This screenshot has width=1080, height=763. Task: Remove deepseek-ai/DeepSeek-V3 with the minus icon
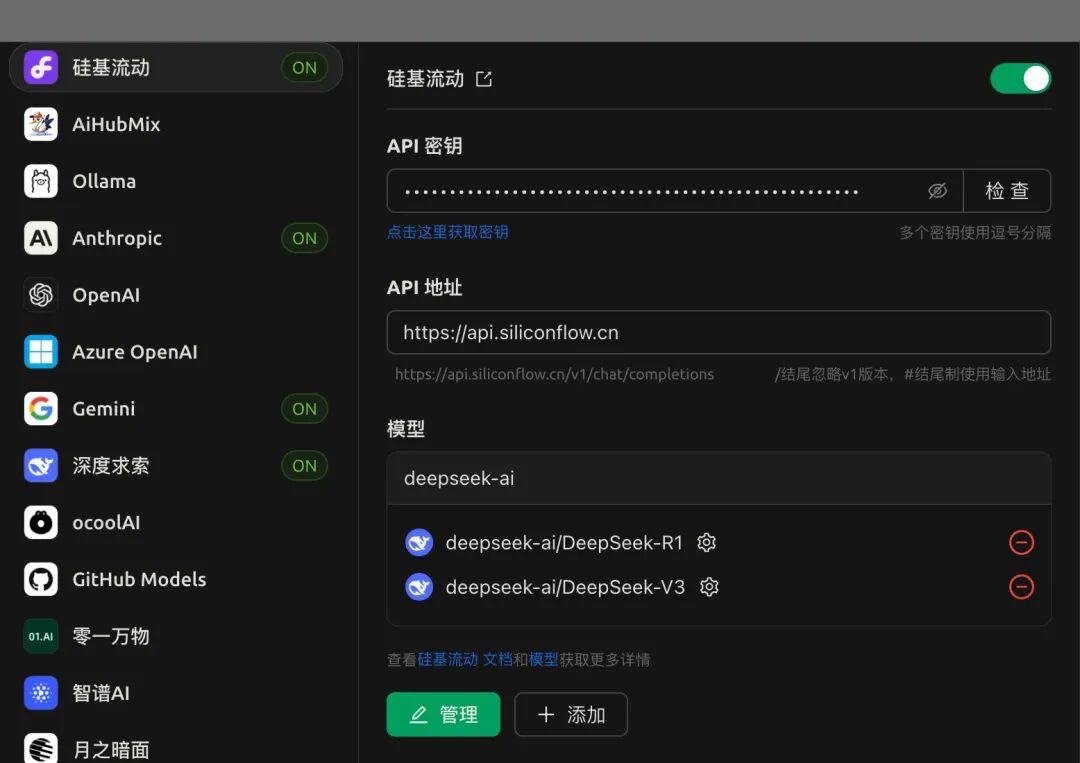pos(1021,587)
